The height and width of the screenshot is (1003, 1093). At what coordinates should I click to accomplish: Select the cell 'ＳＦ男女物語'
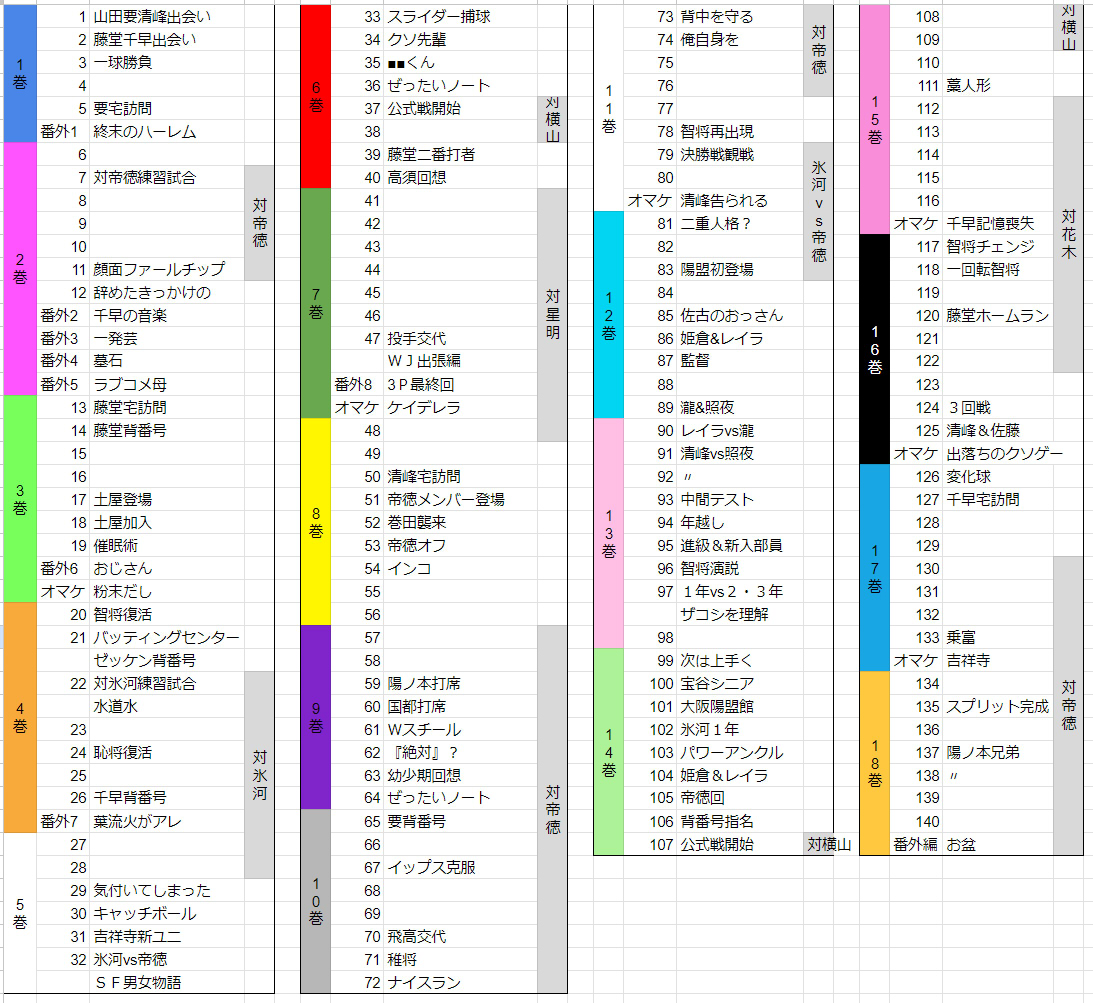pyautogui.click(x=167, y=983)
